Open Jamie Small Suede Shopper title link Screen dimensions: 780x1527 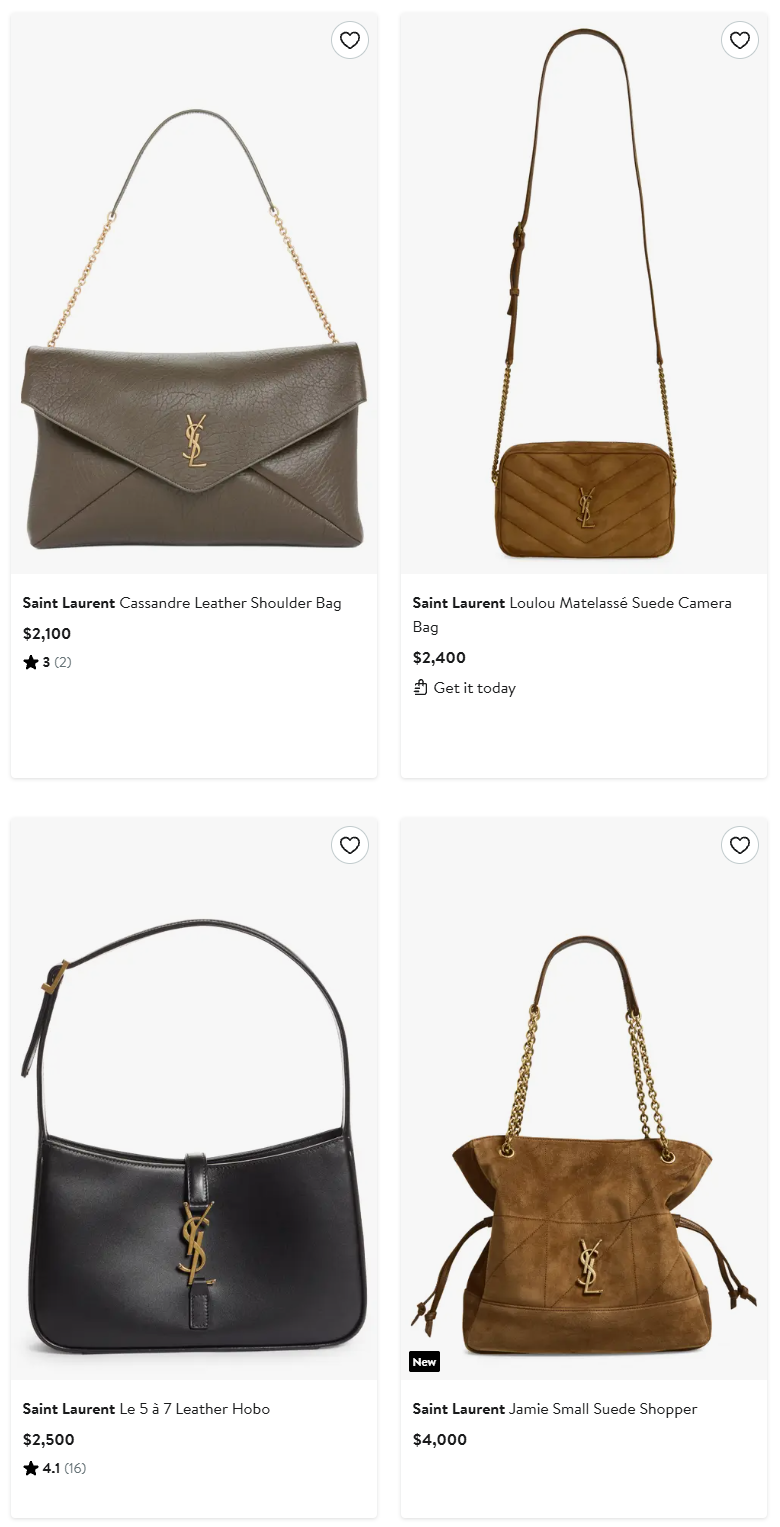coord(555,1409)
